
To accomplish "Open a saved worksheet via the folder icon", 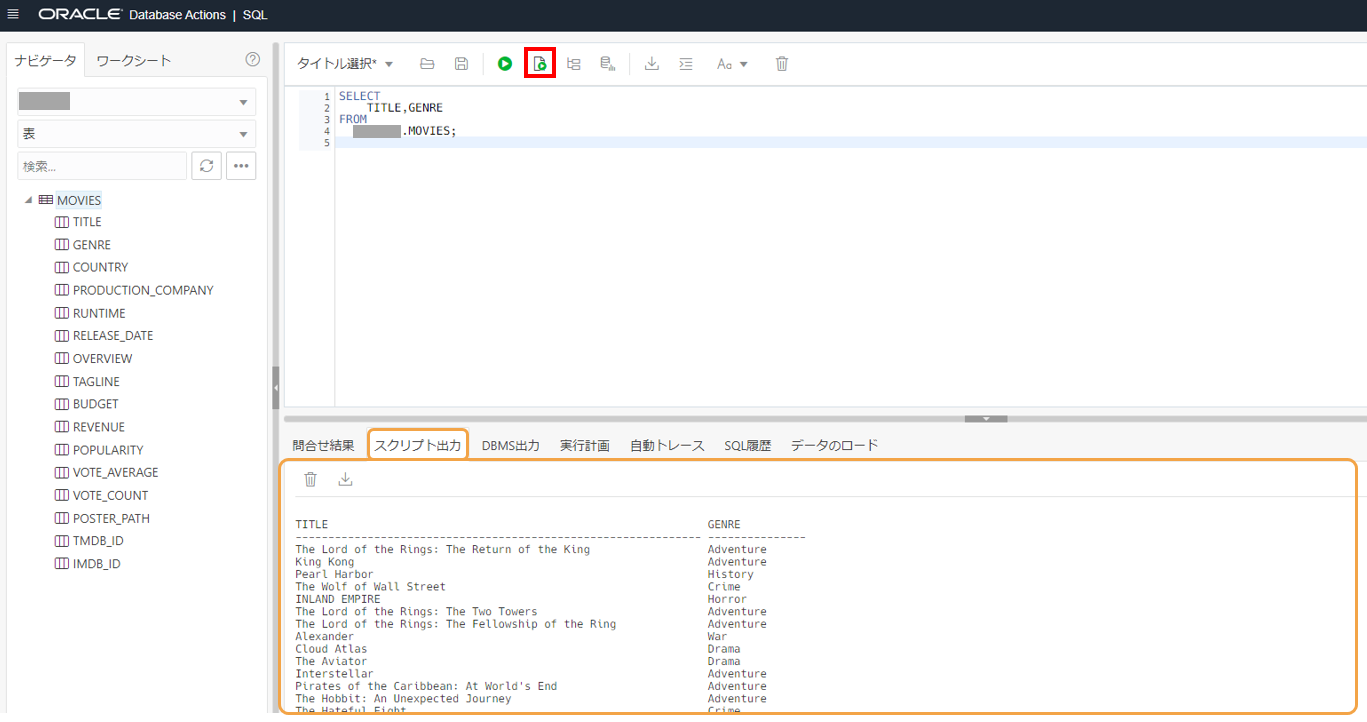I will [x=426, y=63].
